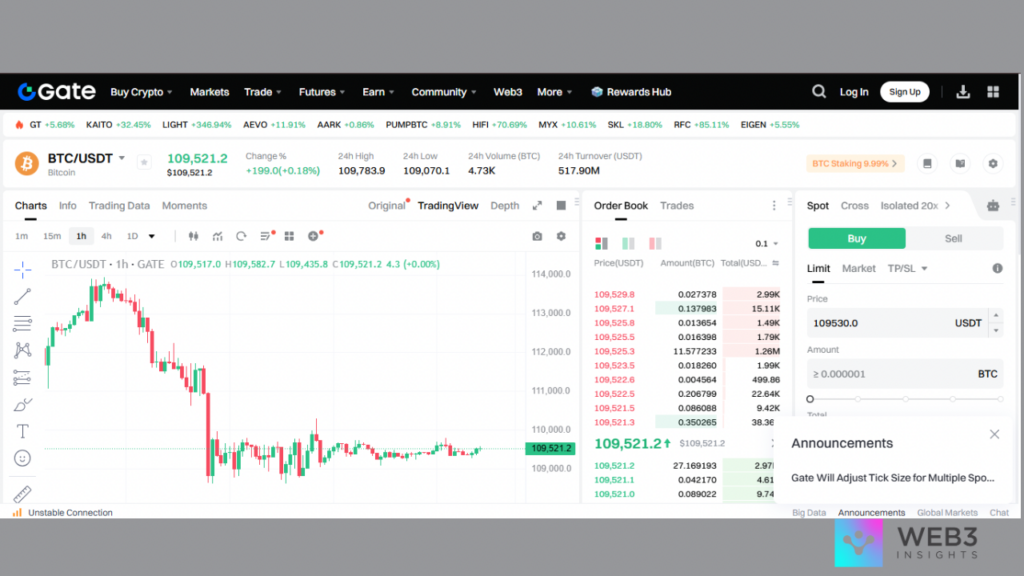Select the crosshair cursor tool
Image resolution: width=1024 pixels, height=576 pixels.
[22, 269]
